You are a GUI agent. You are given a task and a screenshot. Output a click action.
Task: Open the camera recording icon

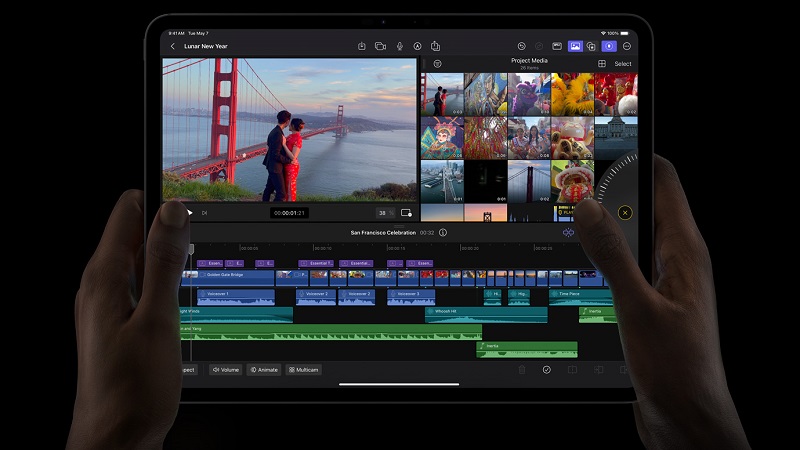pyautogui.click(x=380, y=46)
